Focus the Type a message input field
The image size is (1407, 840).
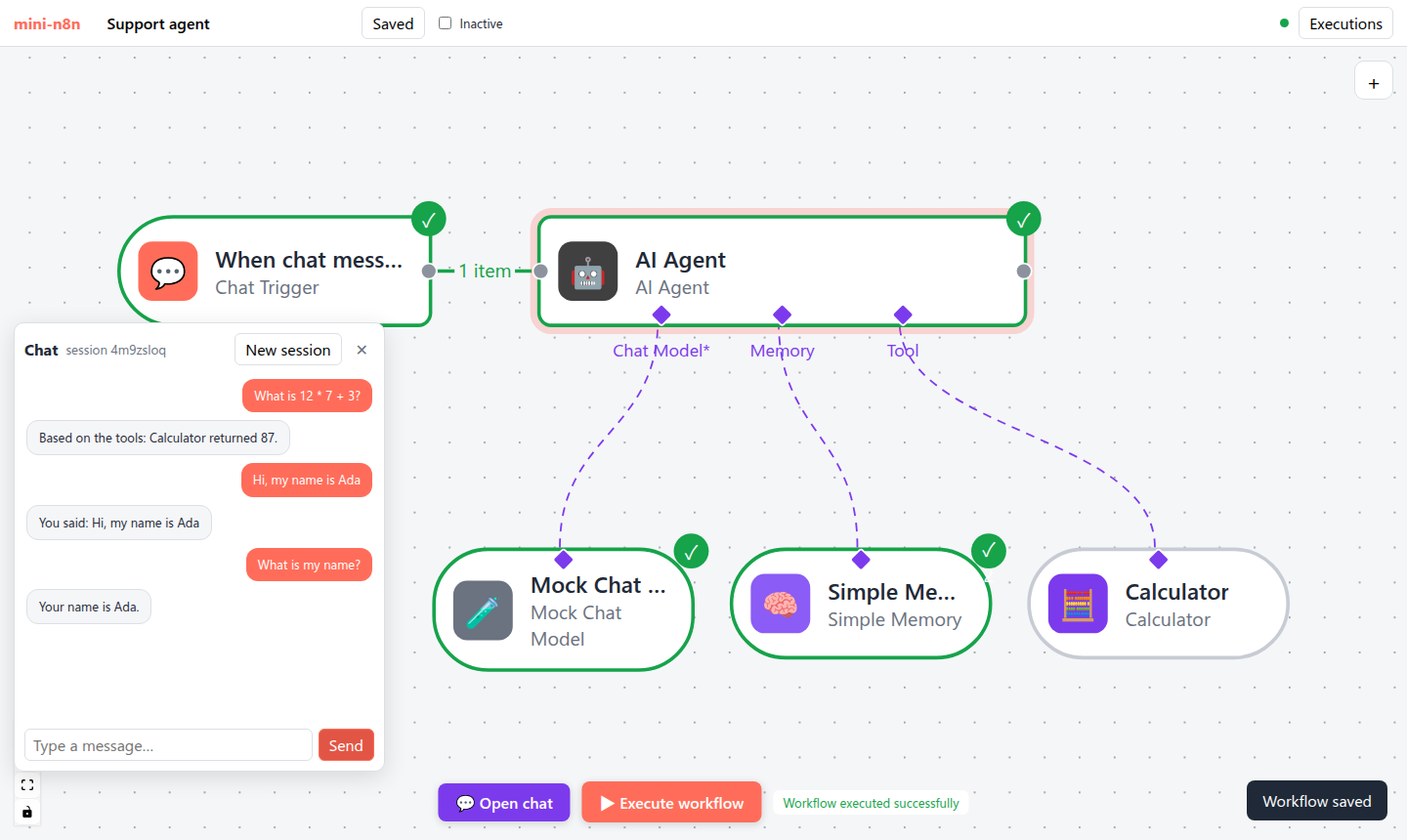[168, 745]
